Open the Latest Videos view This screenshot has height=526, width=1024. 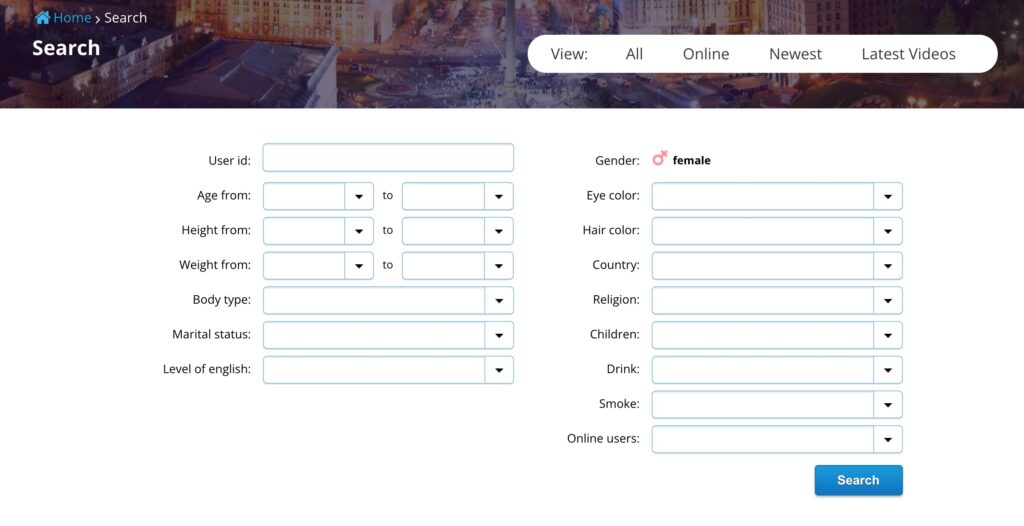coord(908,54)
